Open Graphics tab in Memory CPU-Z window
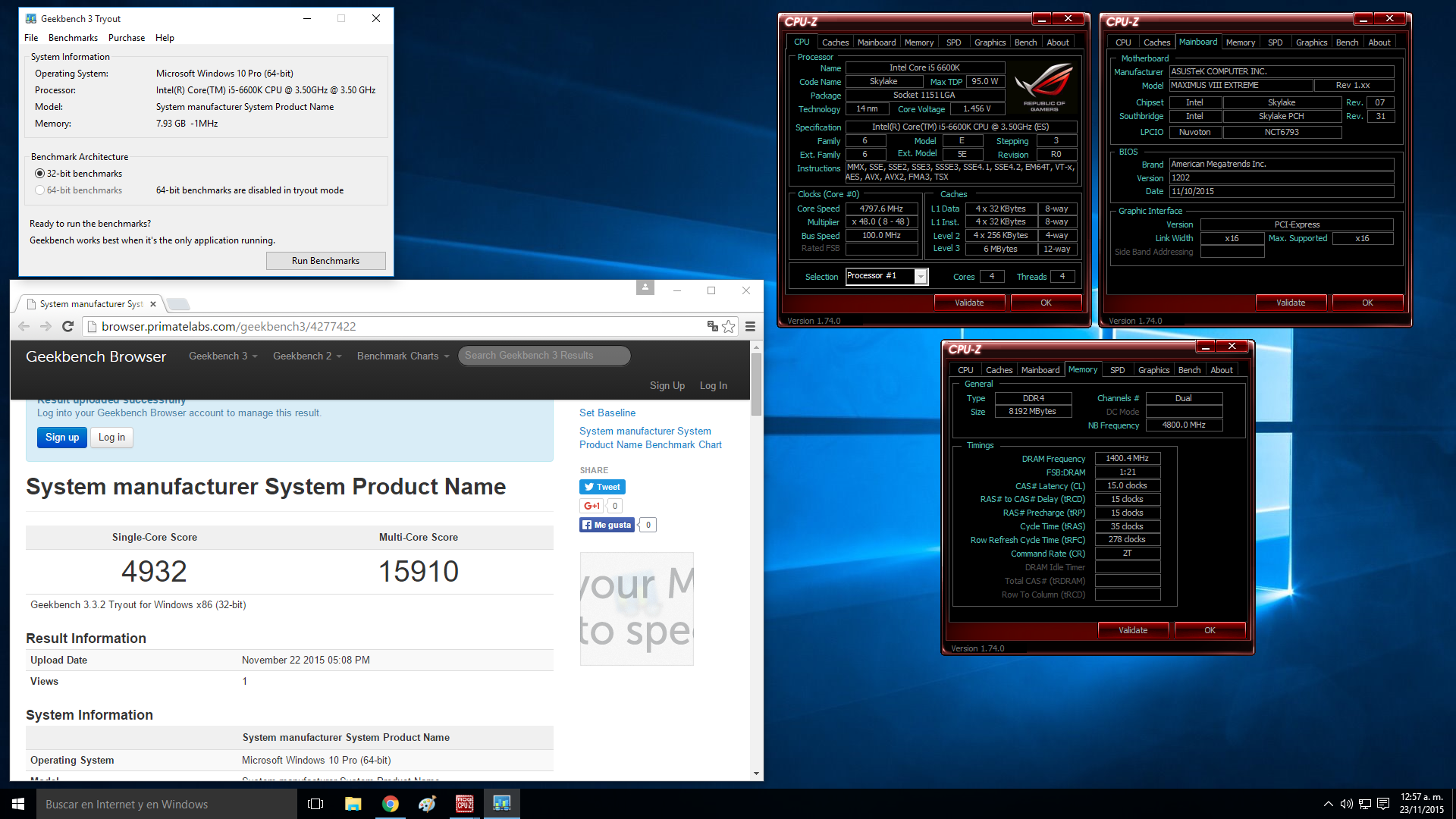 pyautogui.click(x=1153, y=370)
